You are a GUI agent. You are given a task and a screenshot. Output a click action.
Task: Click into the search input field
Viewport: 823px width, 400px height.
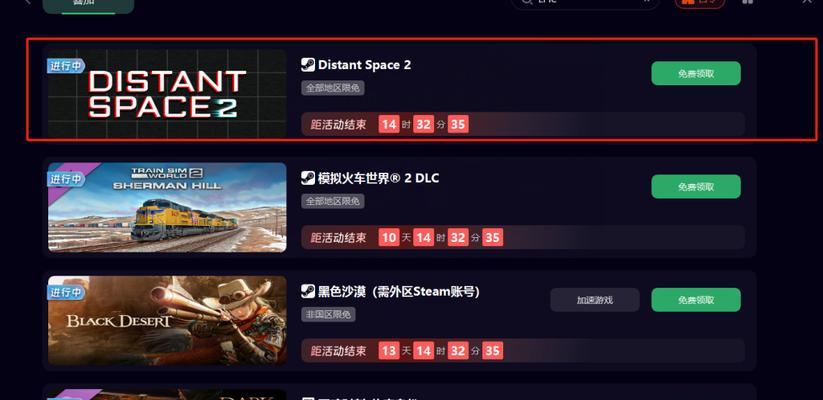[585, 3]
